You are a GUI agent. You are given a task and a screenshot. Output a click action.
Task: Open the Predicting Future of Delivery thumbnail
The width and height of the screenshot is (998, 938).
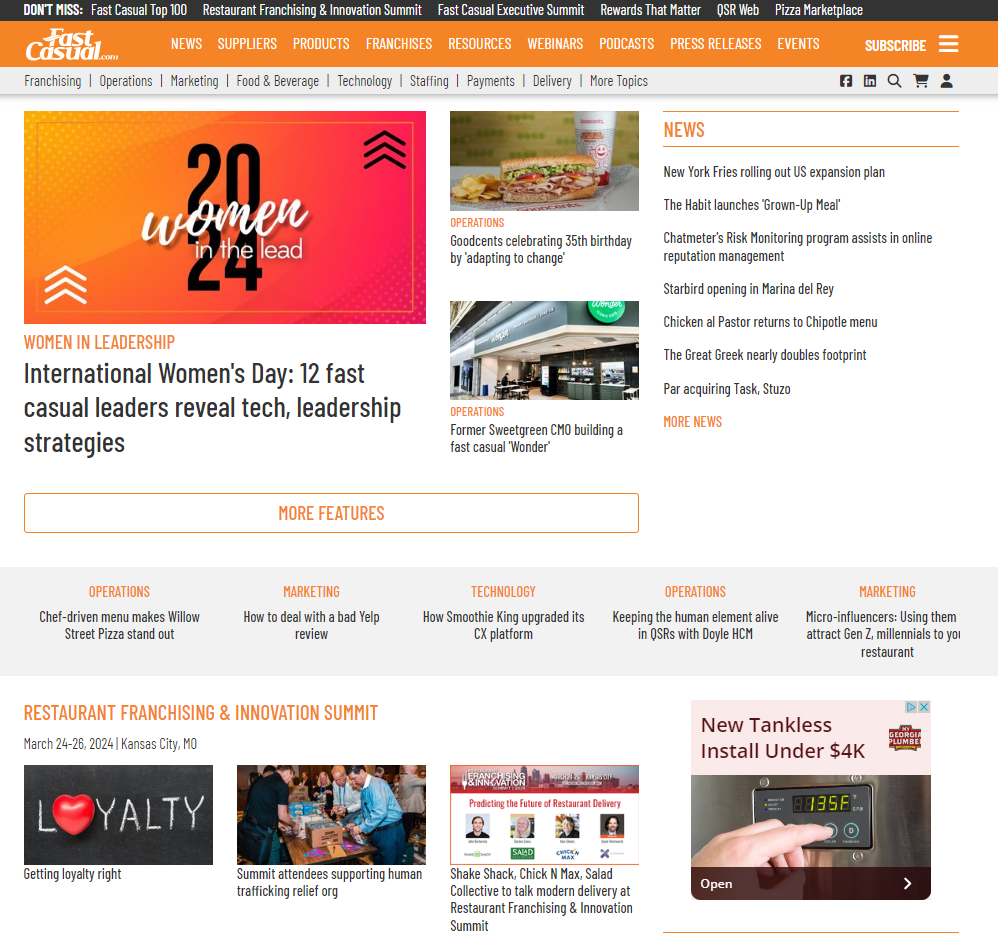[544, 815]
